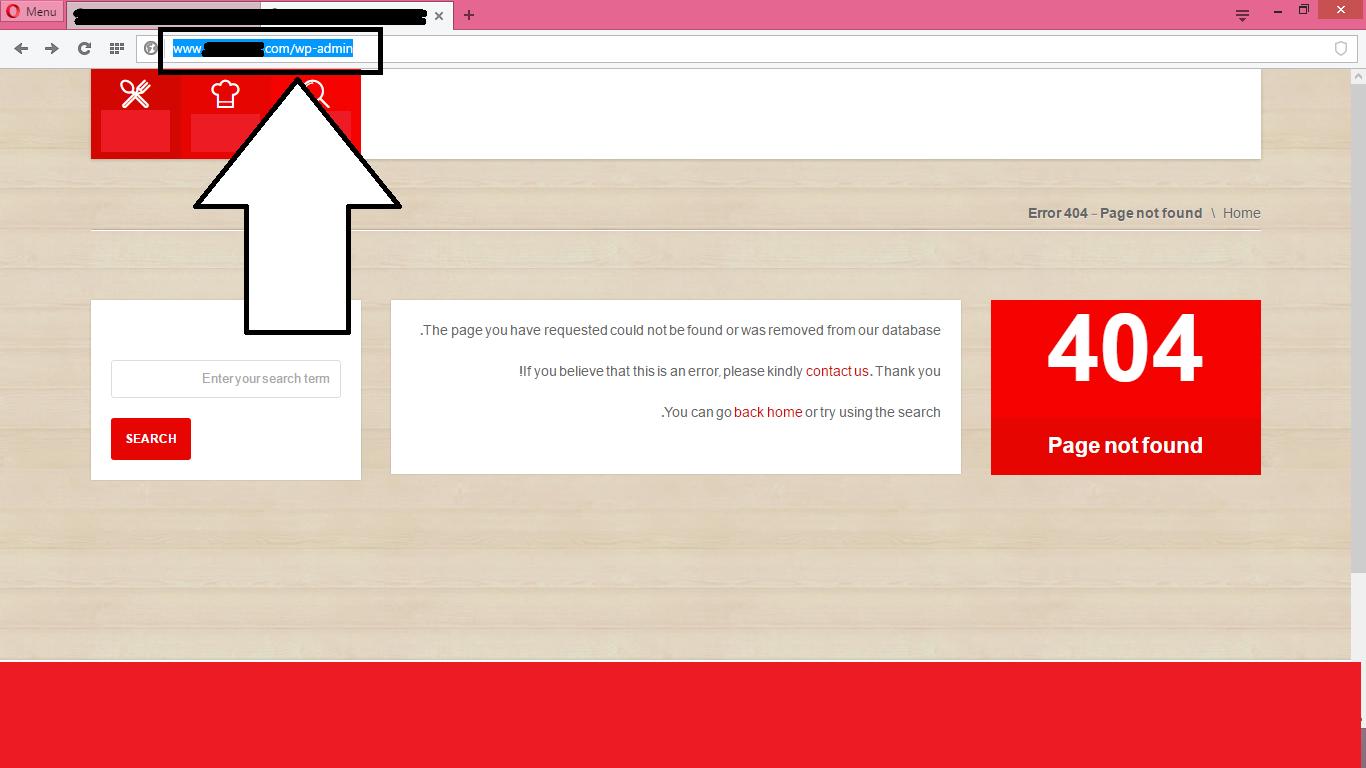
Task: Reload the current page
Action: [84, 47]
